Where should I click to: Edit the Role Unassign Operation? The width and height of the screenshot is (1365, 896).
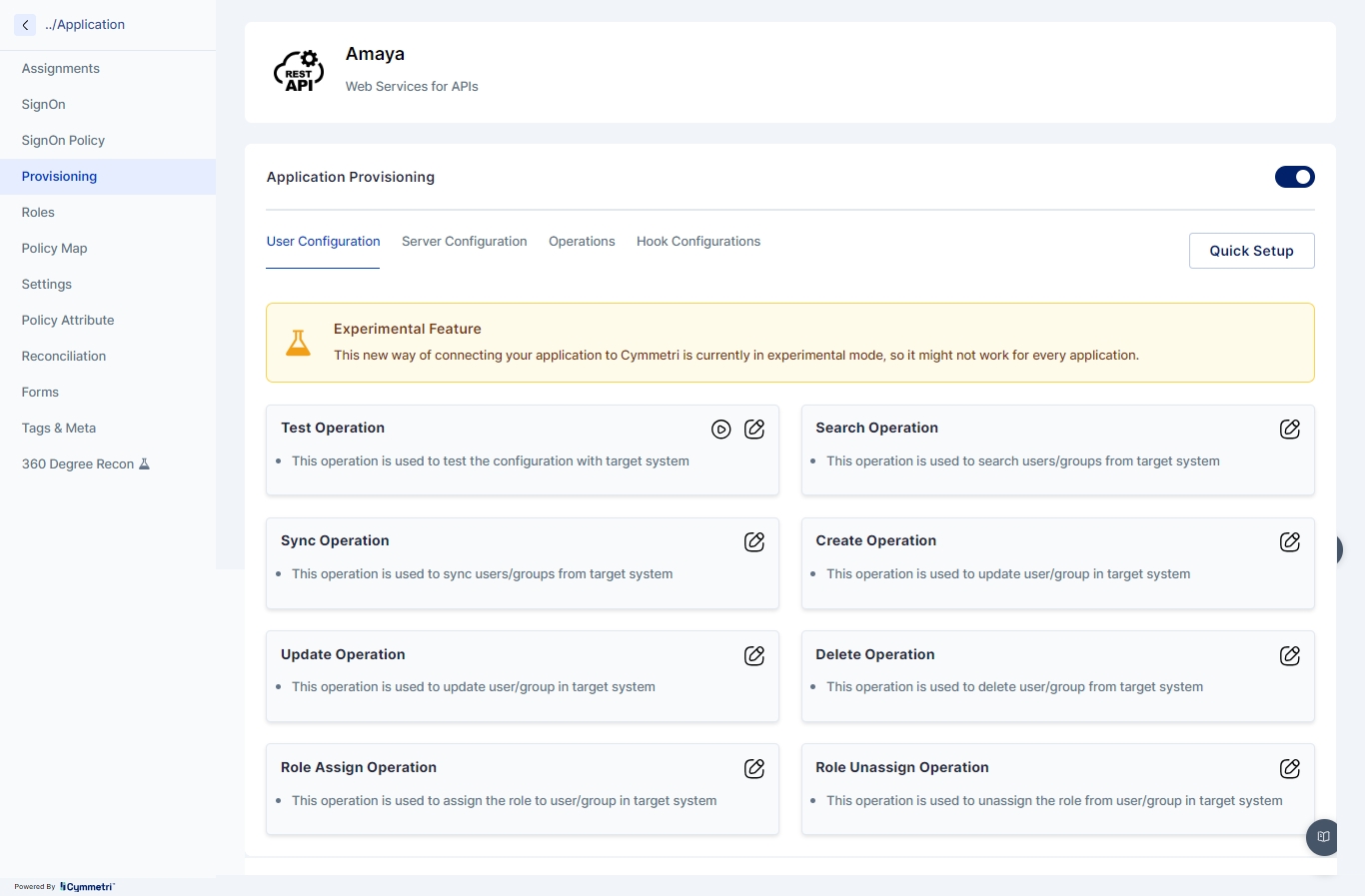[x=1290, y=768]
